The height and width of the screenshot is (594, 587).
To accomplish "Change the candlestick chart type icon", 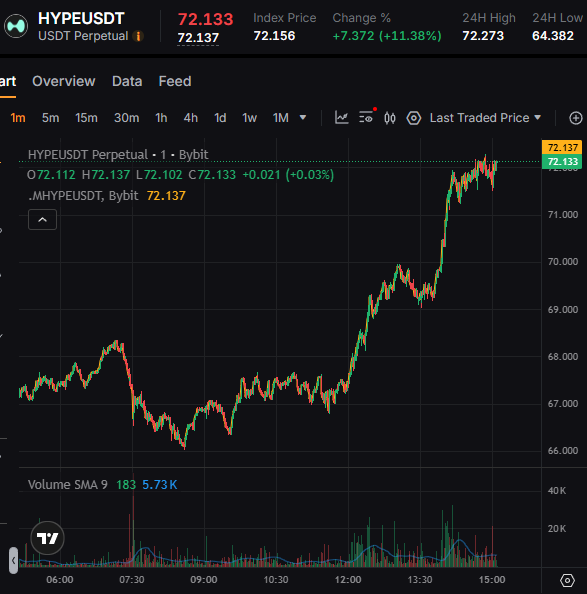I will pyautogui.click(x=390, y=118).
